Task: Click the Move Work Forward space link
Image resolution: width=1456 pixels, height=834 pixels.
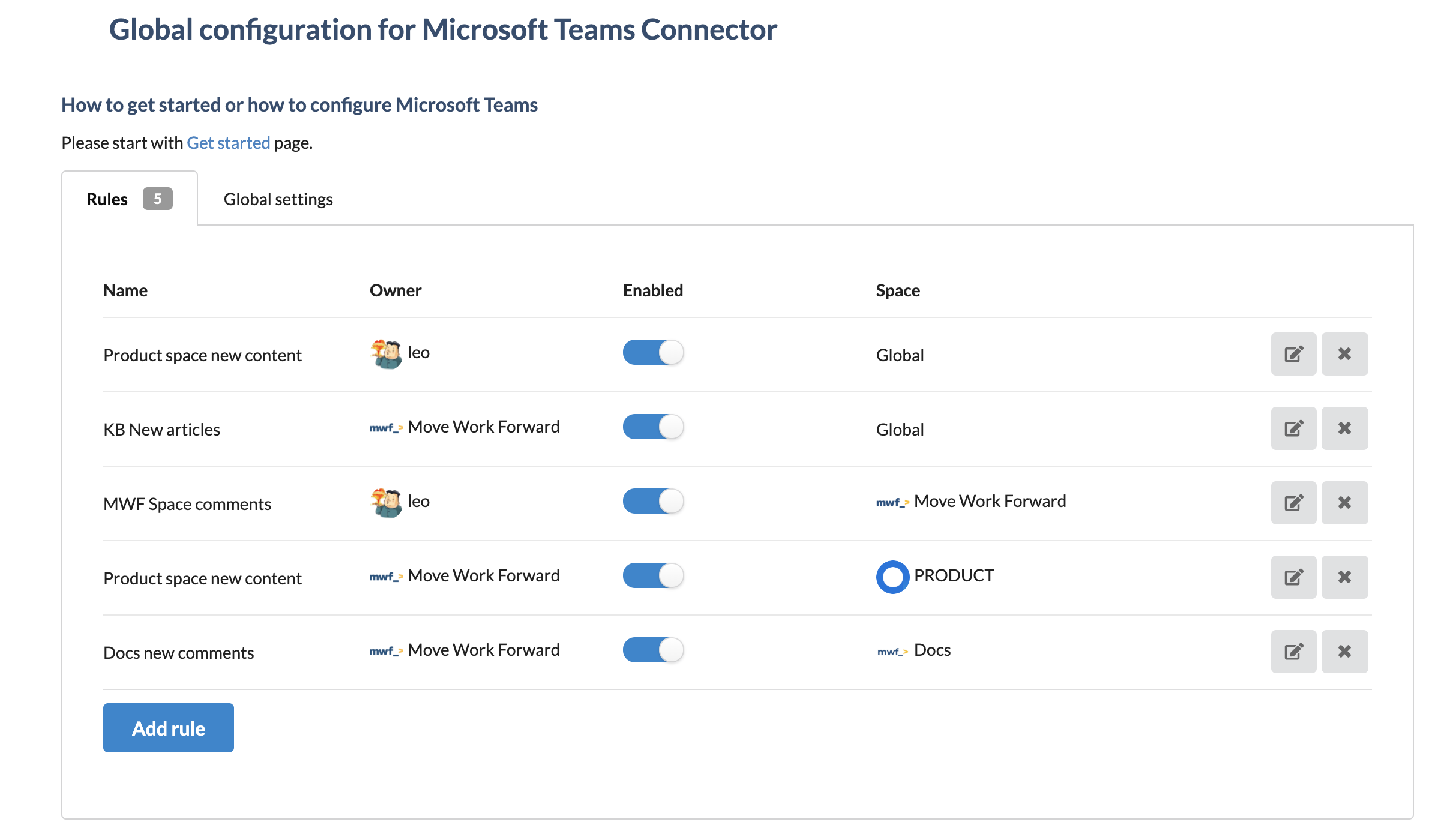Action: tap(989, 502)
